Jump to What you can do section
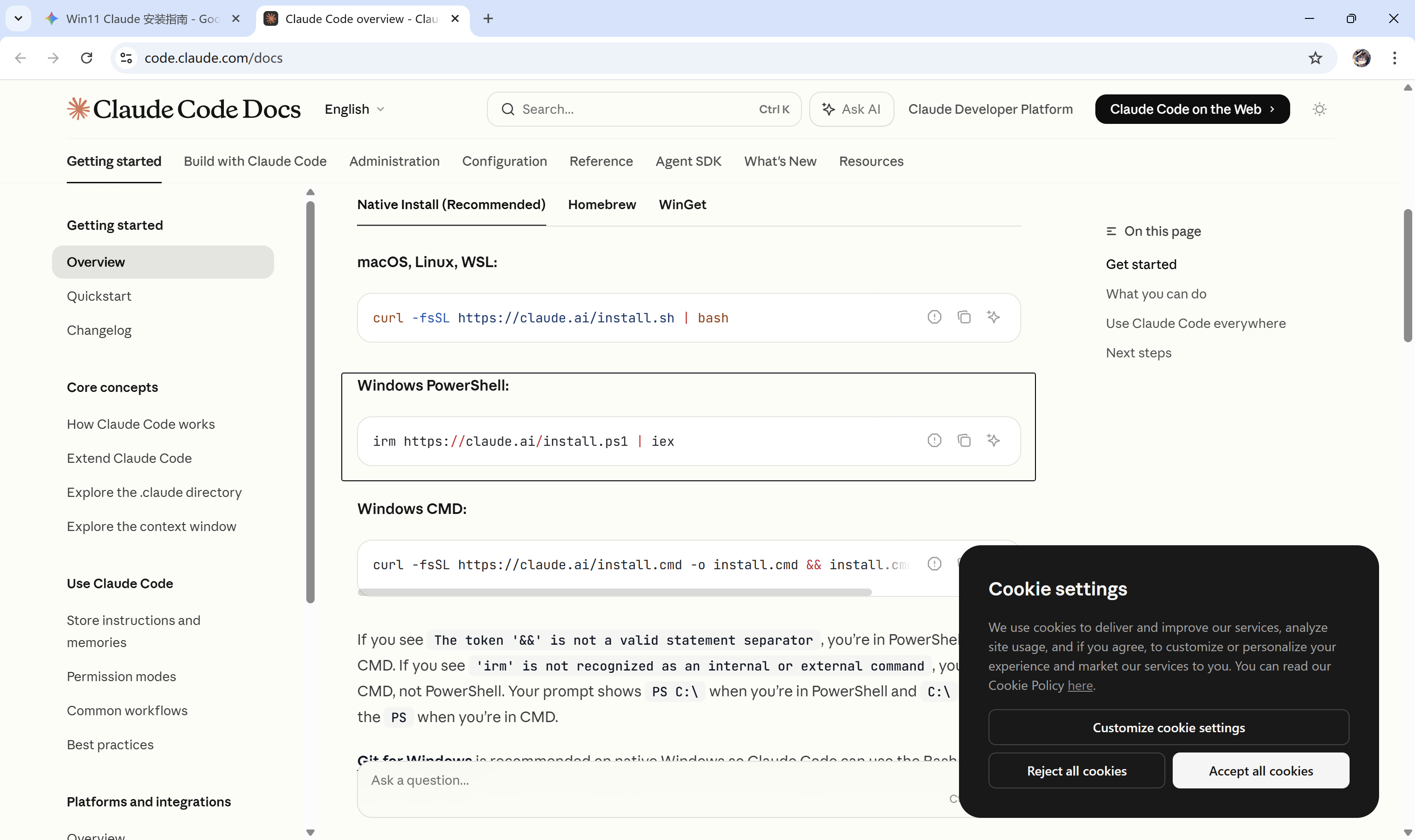Viewport: 1415px width, 840px height. pos(1156,294)
